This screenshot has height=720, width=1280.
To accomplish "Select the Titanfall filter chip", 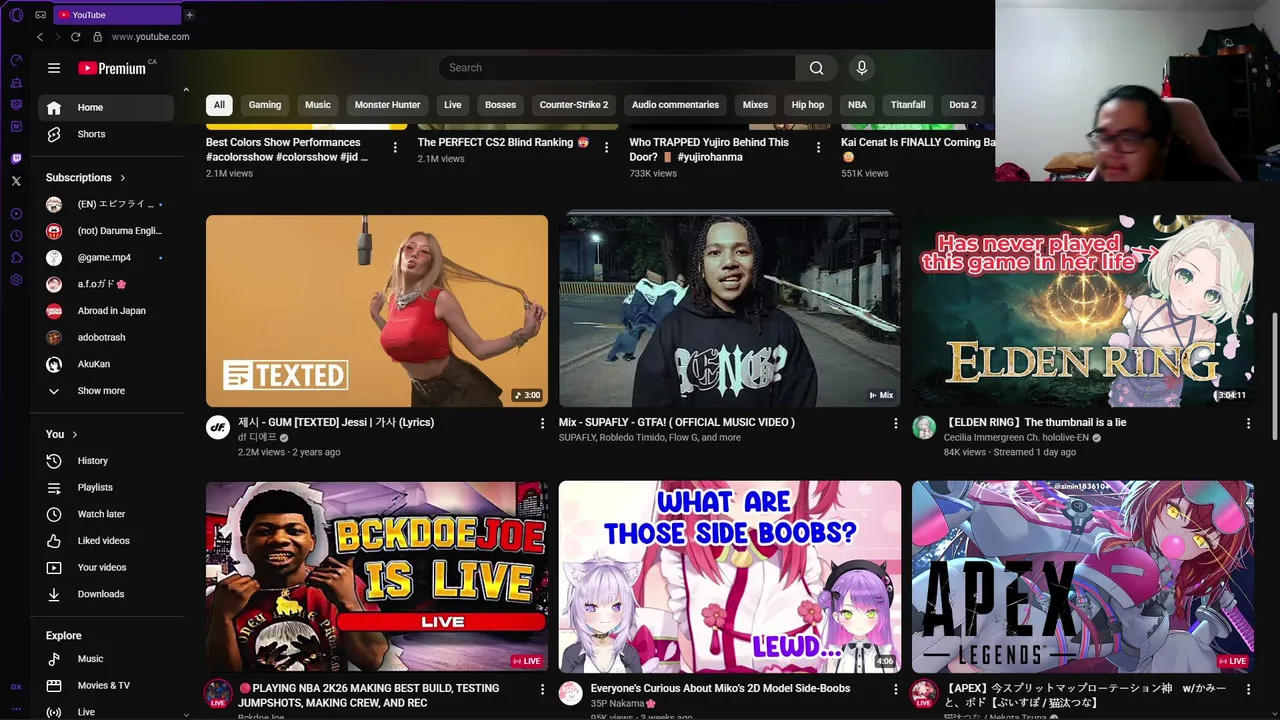I will pos(908,105).
